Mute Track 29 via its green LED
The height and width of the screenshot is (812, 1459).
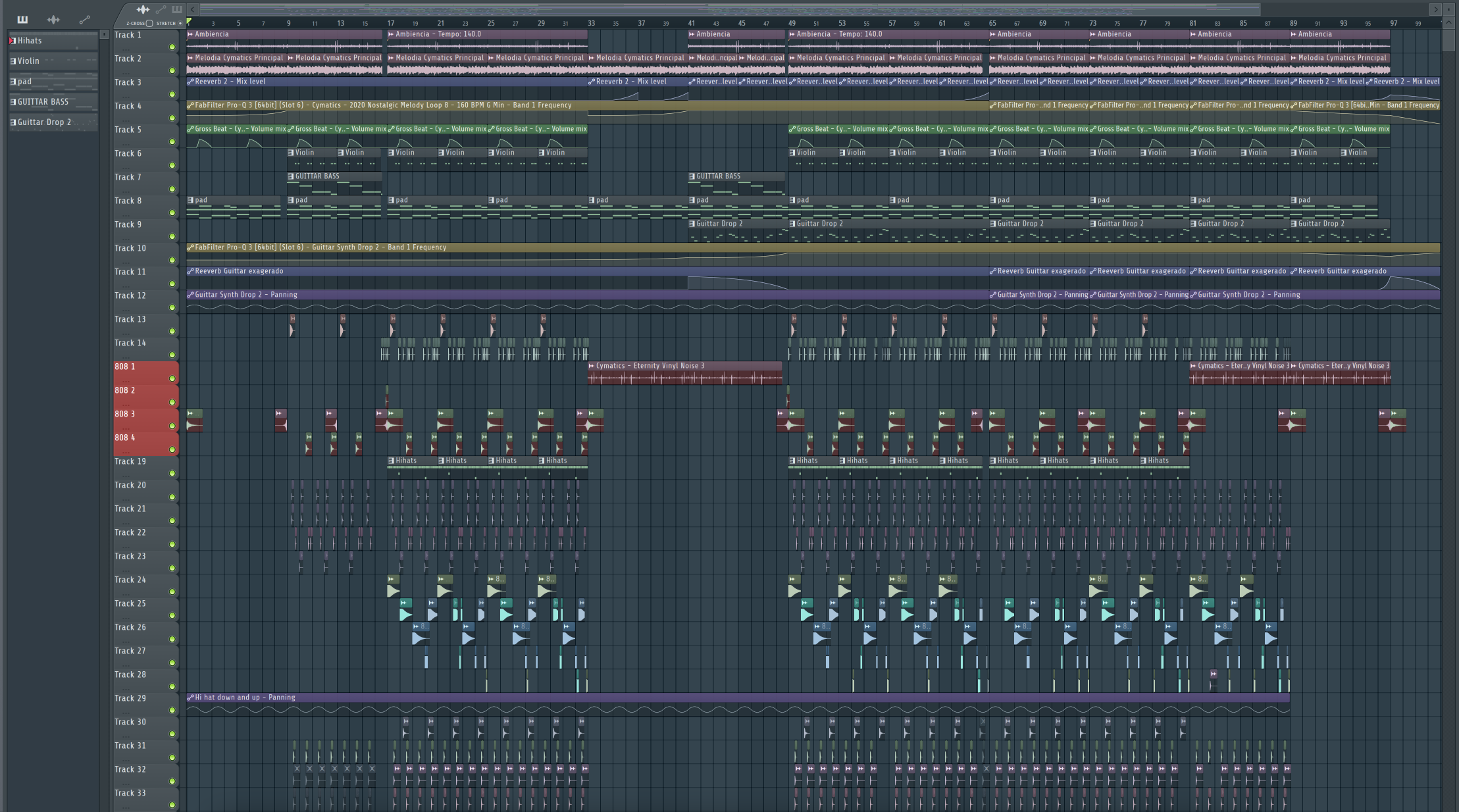click(x=172, y=710)
